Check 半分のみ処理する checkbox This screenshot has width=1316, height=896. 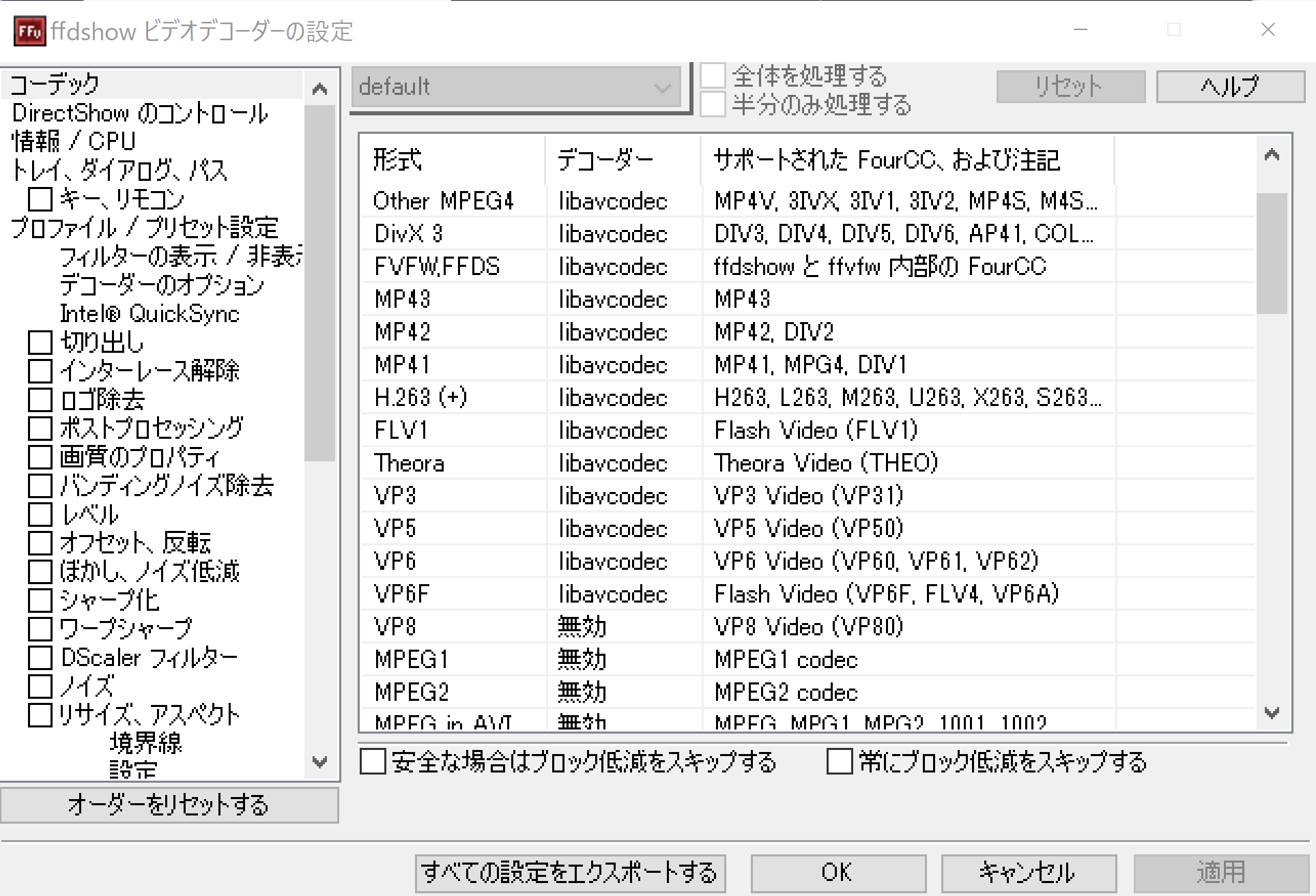713,104
